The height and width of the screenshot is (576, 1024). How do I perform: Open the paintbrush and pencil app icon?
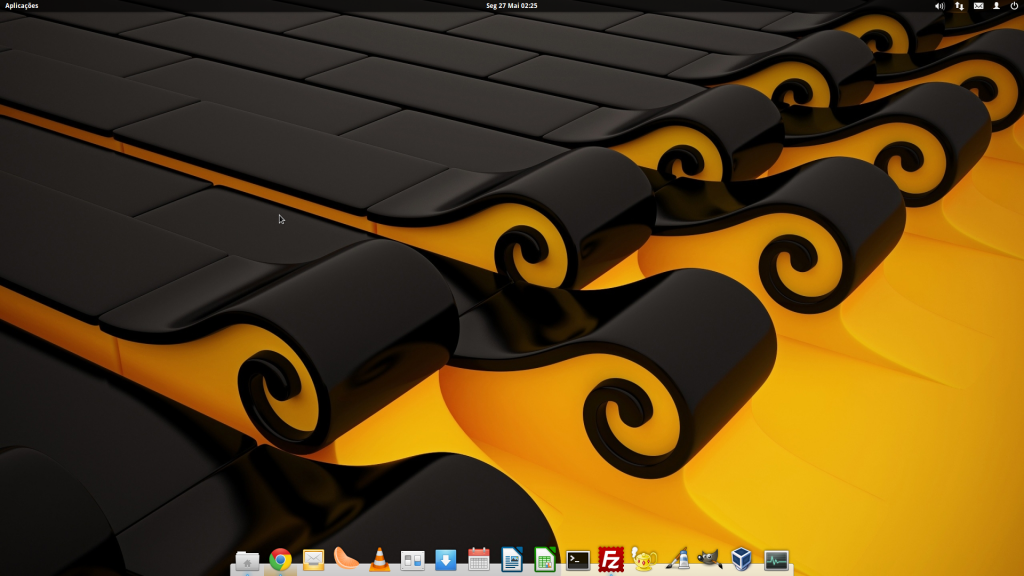(677, 560)
